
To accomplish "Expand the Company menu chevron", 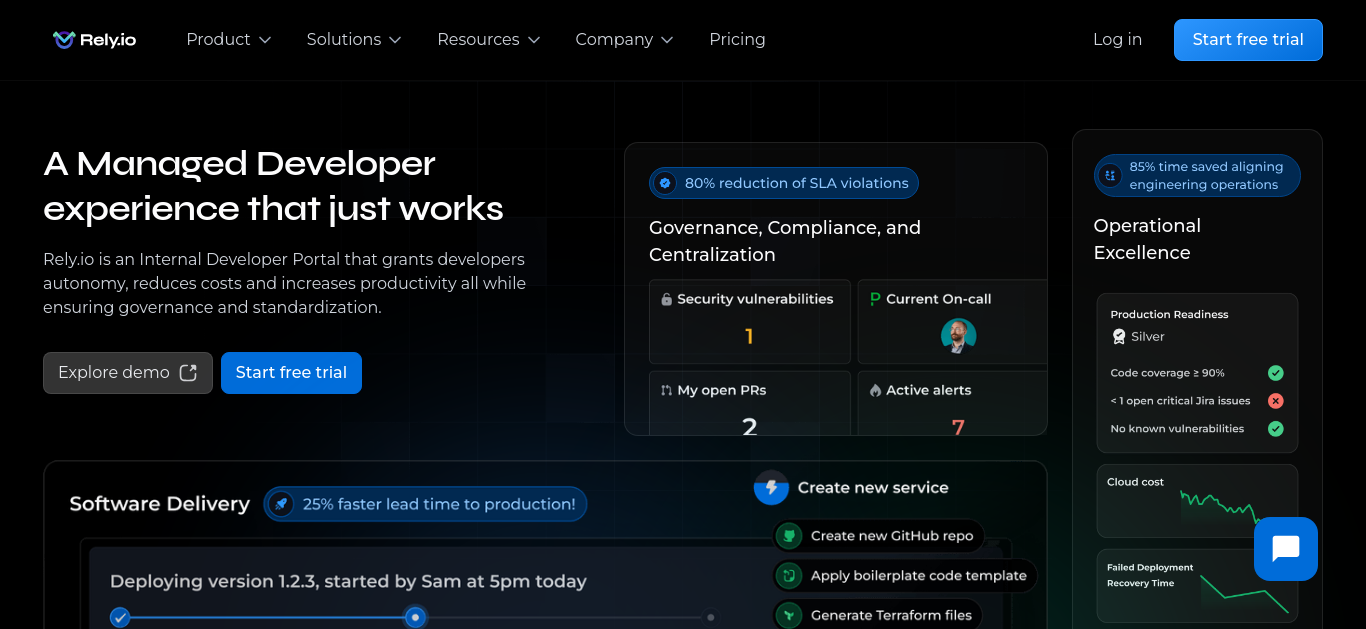I will point(667,40).
